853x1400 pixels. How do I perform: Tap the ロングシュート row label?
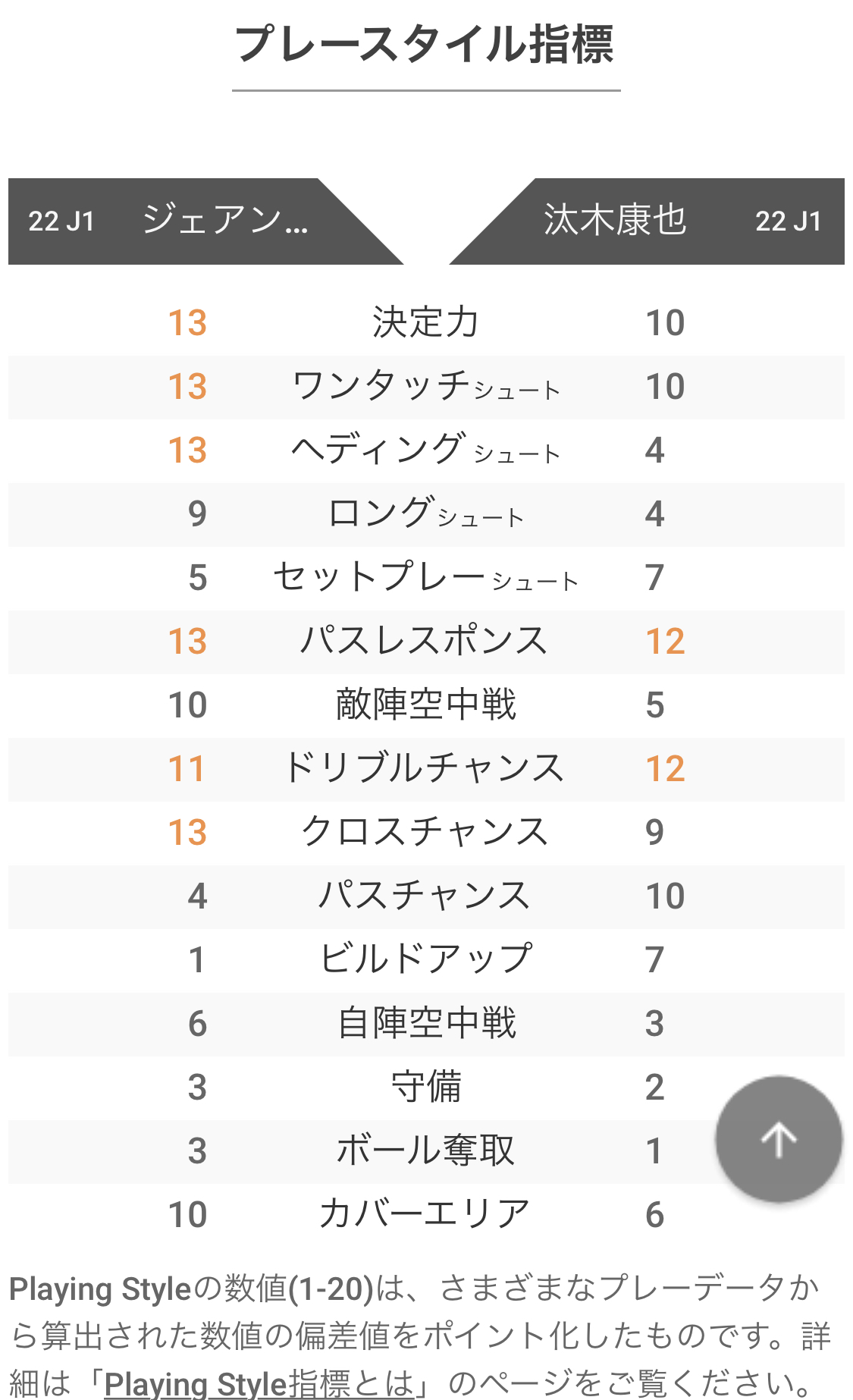point(425,514)
